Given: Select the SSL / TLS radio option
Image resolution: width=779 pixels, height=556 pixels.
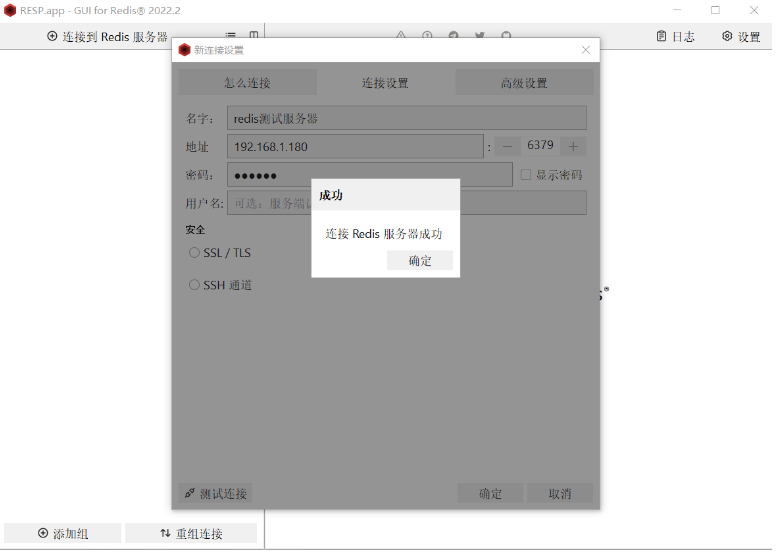Looking at the screenshot, I should [196, 254].
